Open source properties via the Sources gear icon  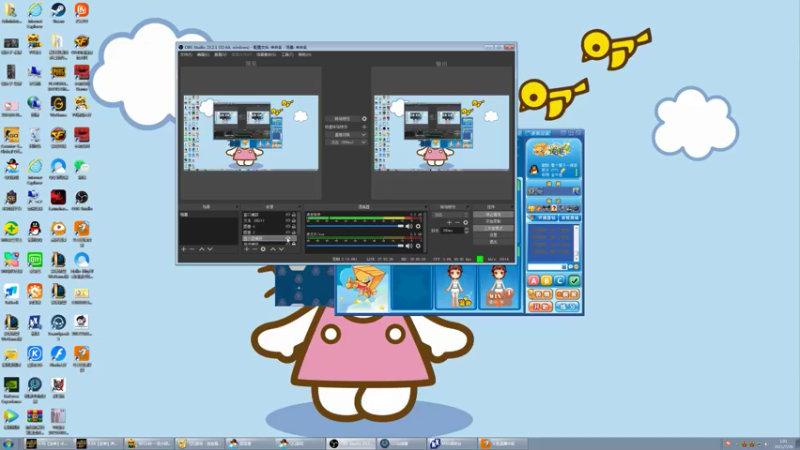(x=263, y=249)
